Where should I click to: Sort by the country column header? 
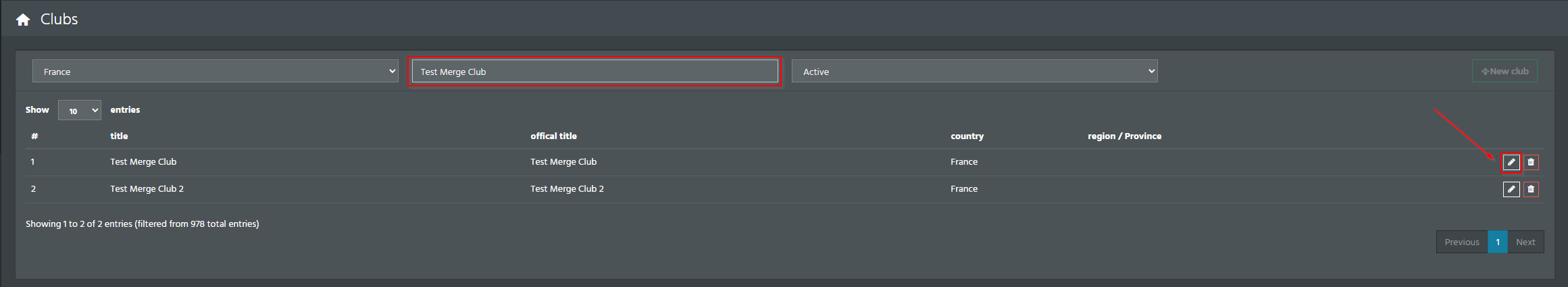tap(967, 136)
